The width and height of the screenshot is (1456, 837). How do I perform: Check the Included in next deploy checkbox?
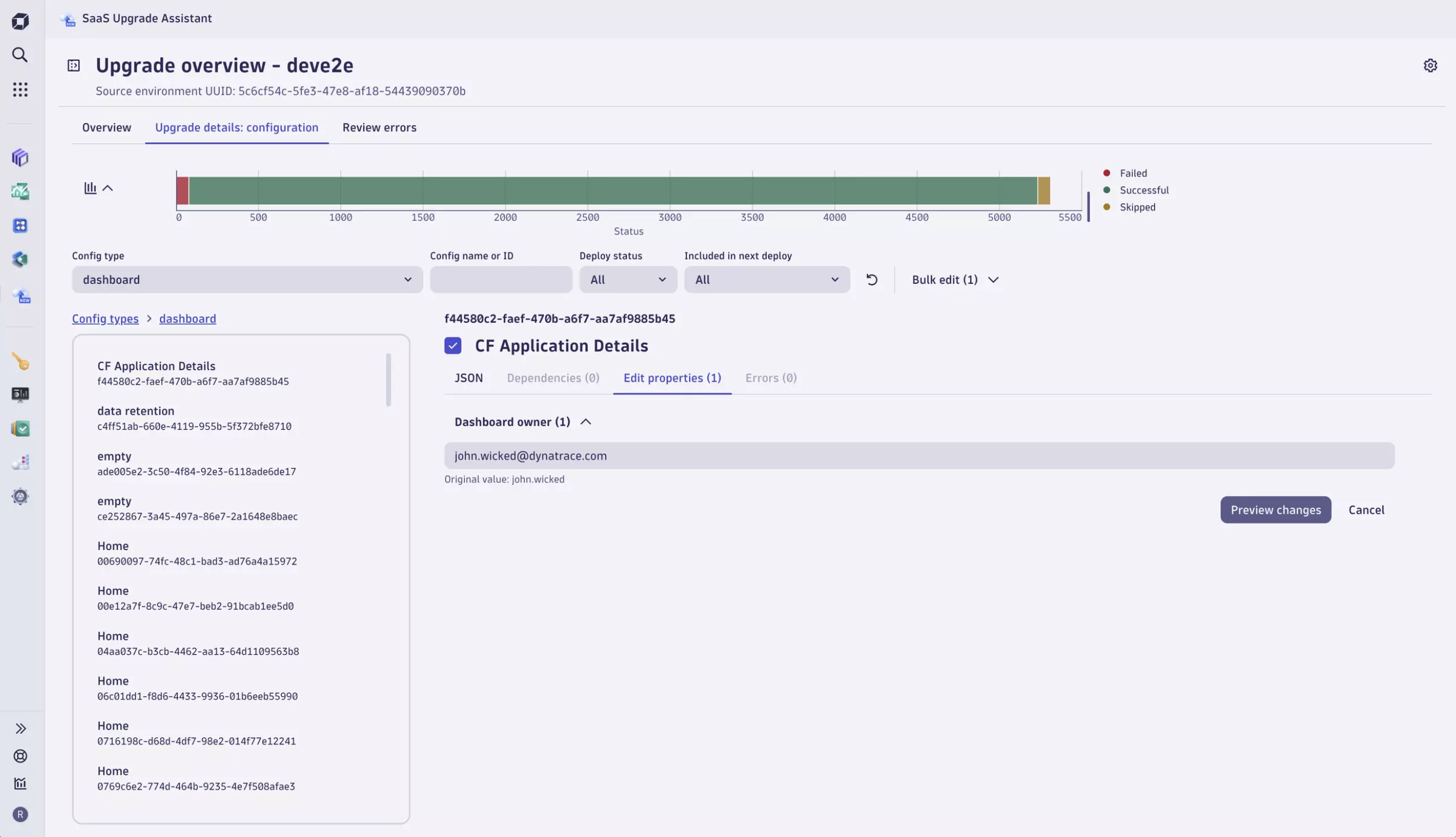tap(453, 347)
